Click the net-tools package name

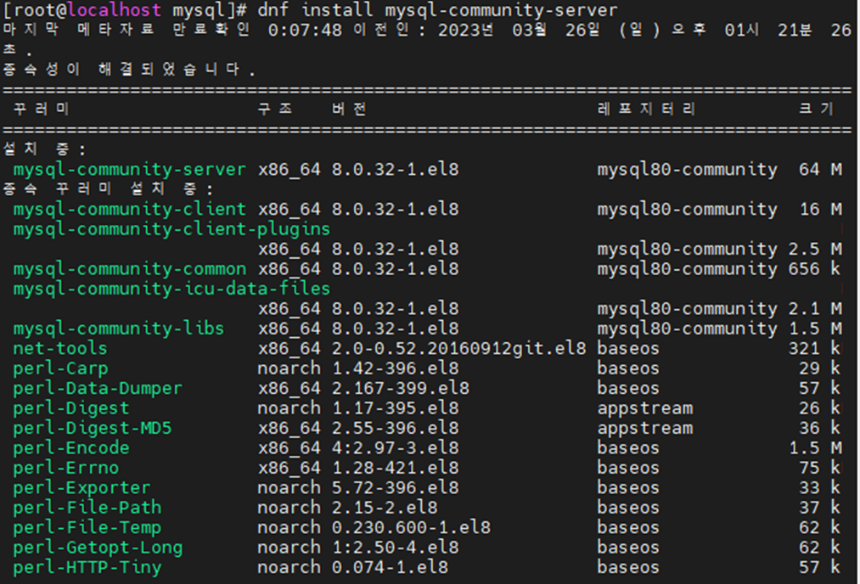60,349
